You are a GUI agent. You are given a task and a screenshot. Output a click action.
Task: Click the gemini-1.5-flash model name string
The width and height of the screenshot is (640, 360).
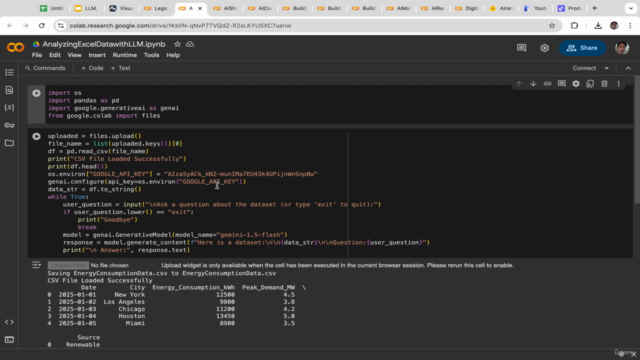[x=252, y=235]
